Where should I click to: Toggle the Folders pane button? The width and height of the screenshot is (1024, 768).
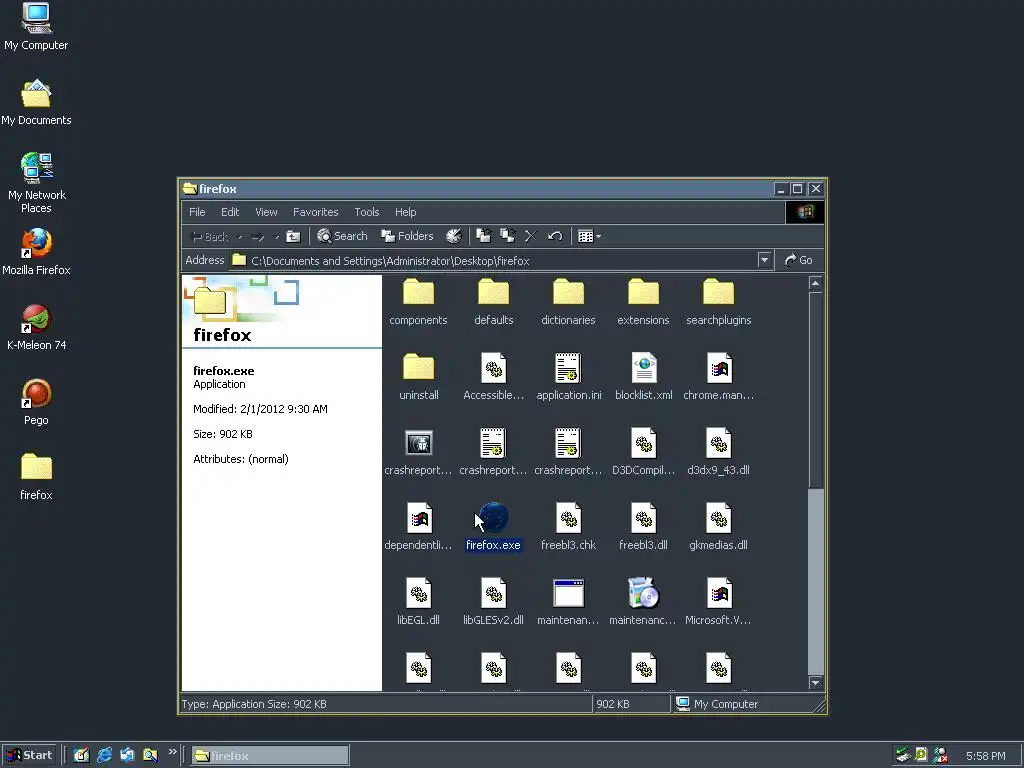click(x=408, y=236)
